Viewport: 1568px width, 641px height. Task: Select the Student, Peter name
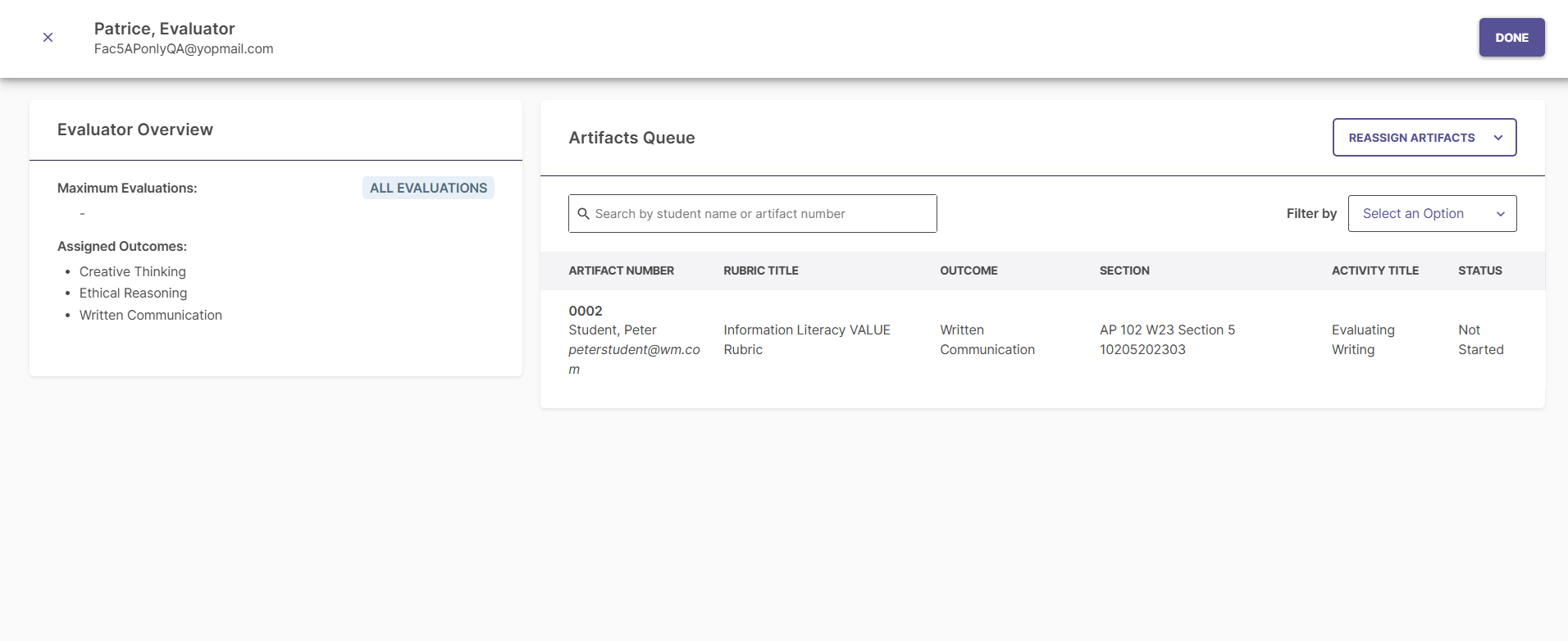(613, 330)
